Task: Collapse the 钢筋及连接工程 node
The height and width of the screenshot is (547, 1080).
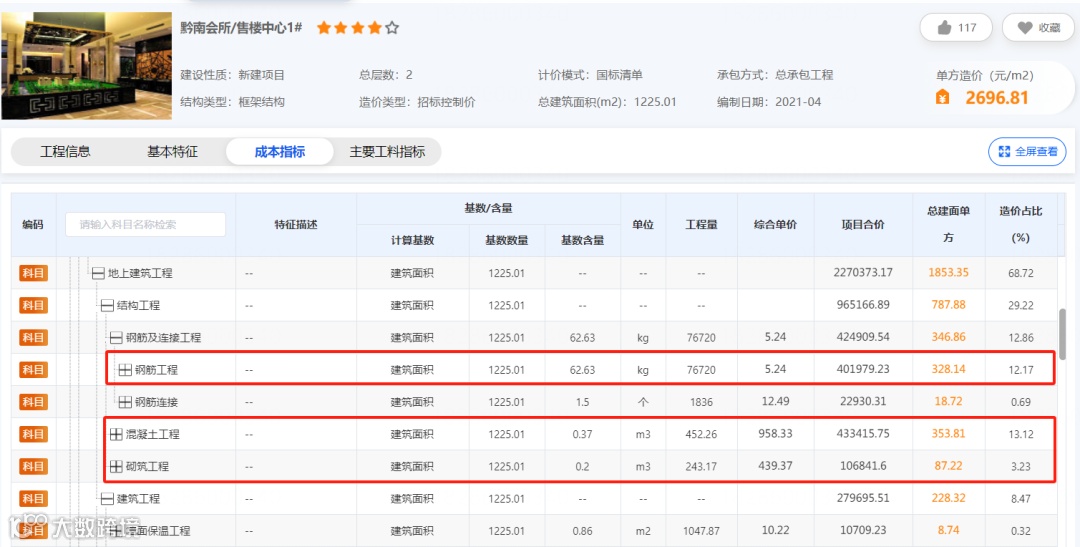Action: (116, 338)
